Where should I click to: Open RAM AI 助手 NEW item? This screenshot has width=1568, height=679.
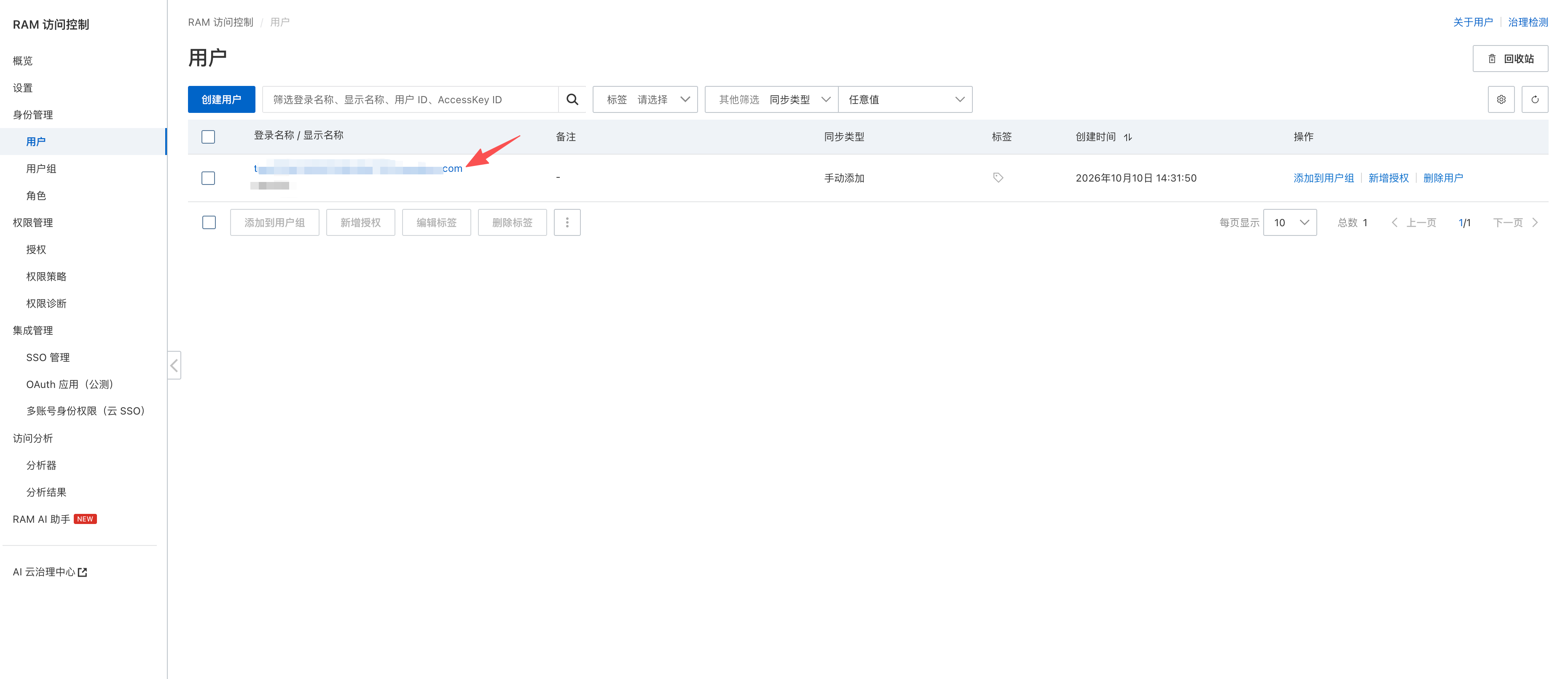pyautogui.click(x=55, y=519)
